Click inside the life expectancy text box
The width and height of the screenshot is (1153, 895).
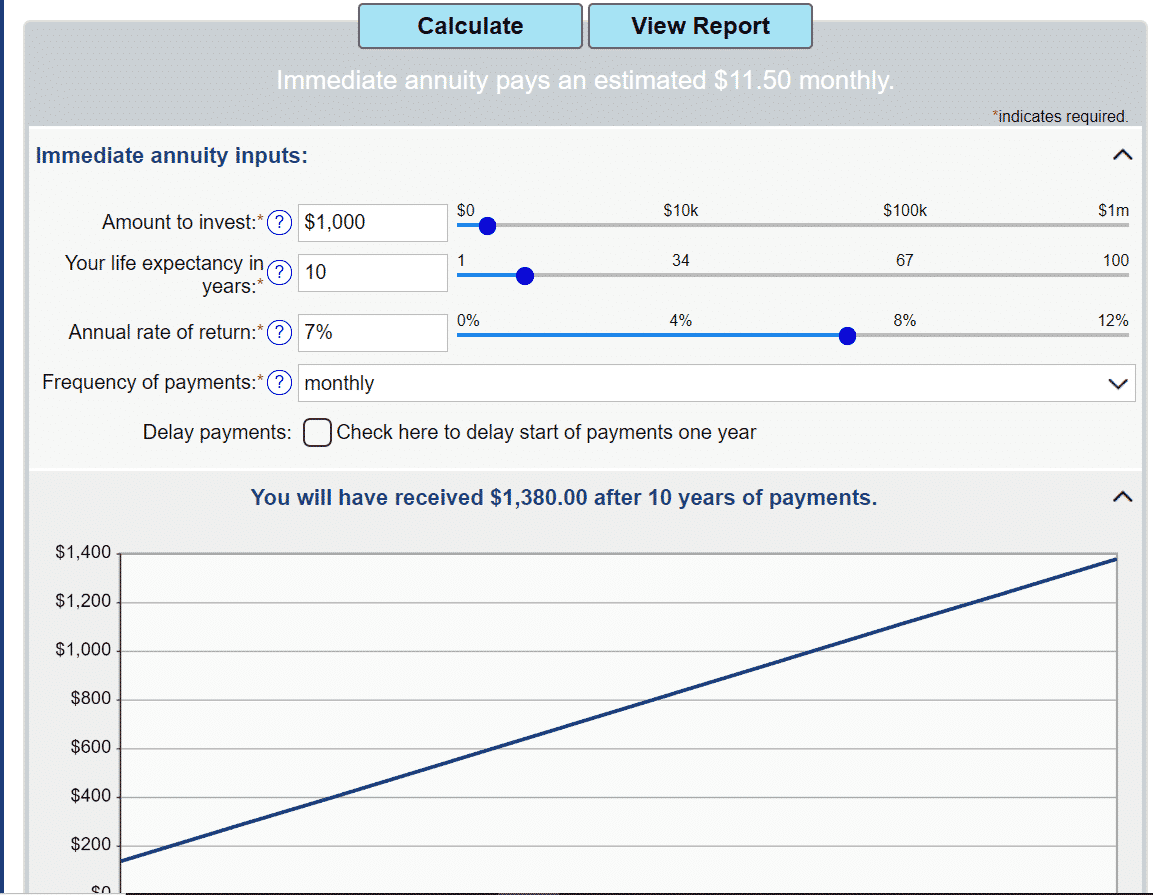click(x=372, y=272)
